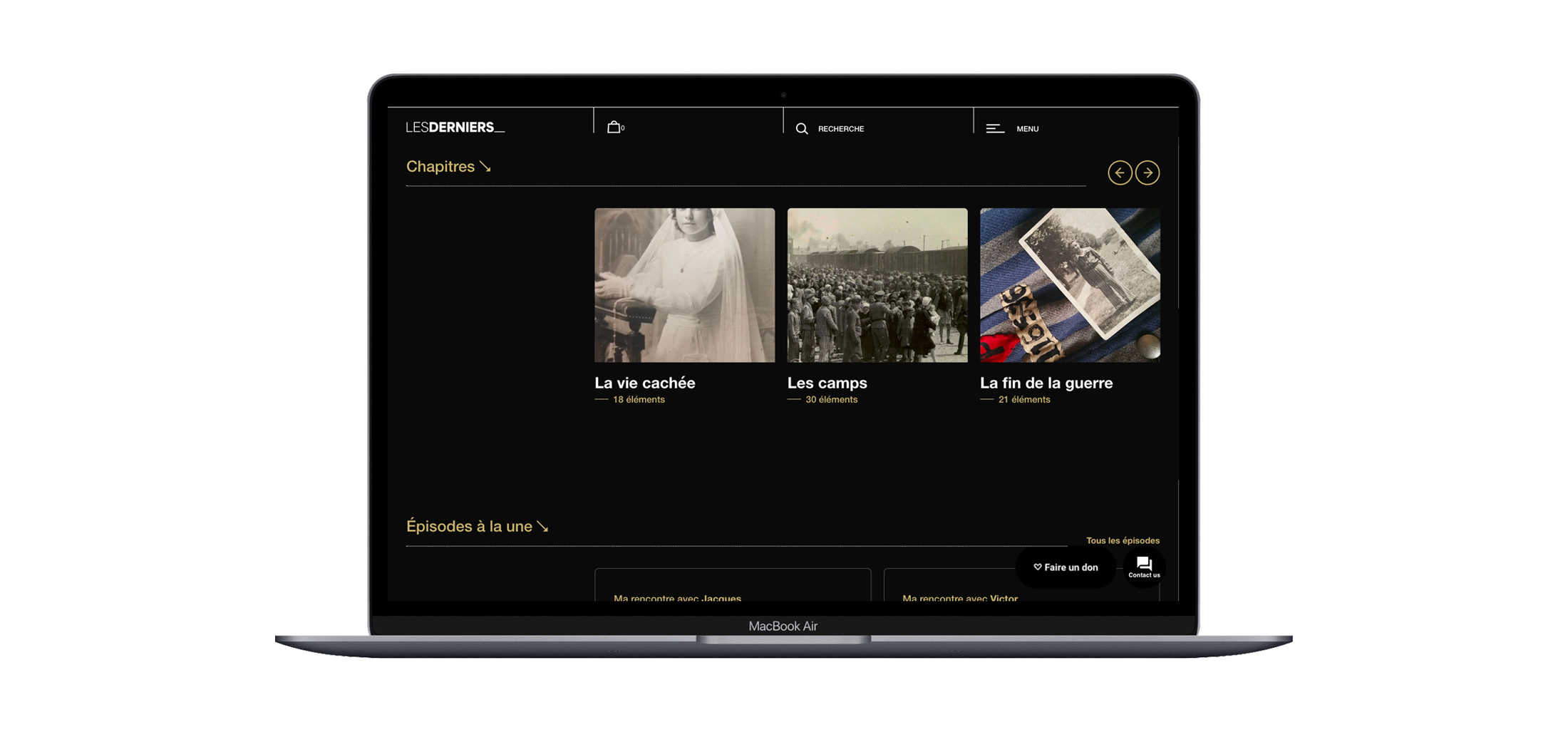Click the Les Derniers logo
This screenshot has height=732, width=1568.
[455, 128]
